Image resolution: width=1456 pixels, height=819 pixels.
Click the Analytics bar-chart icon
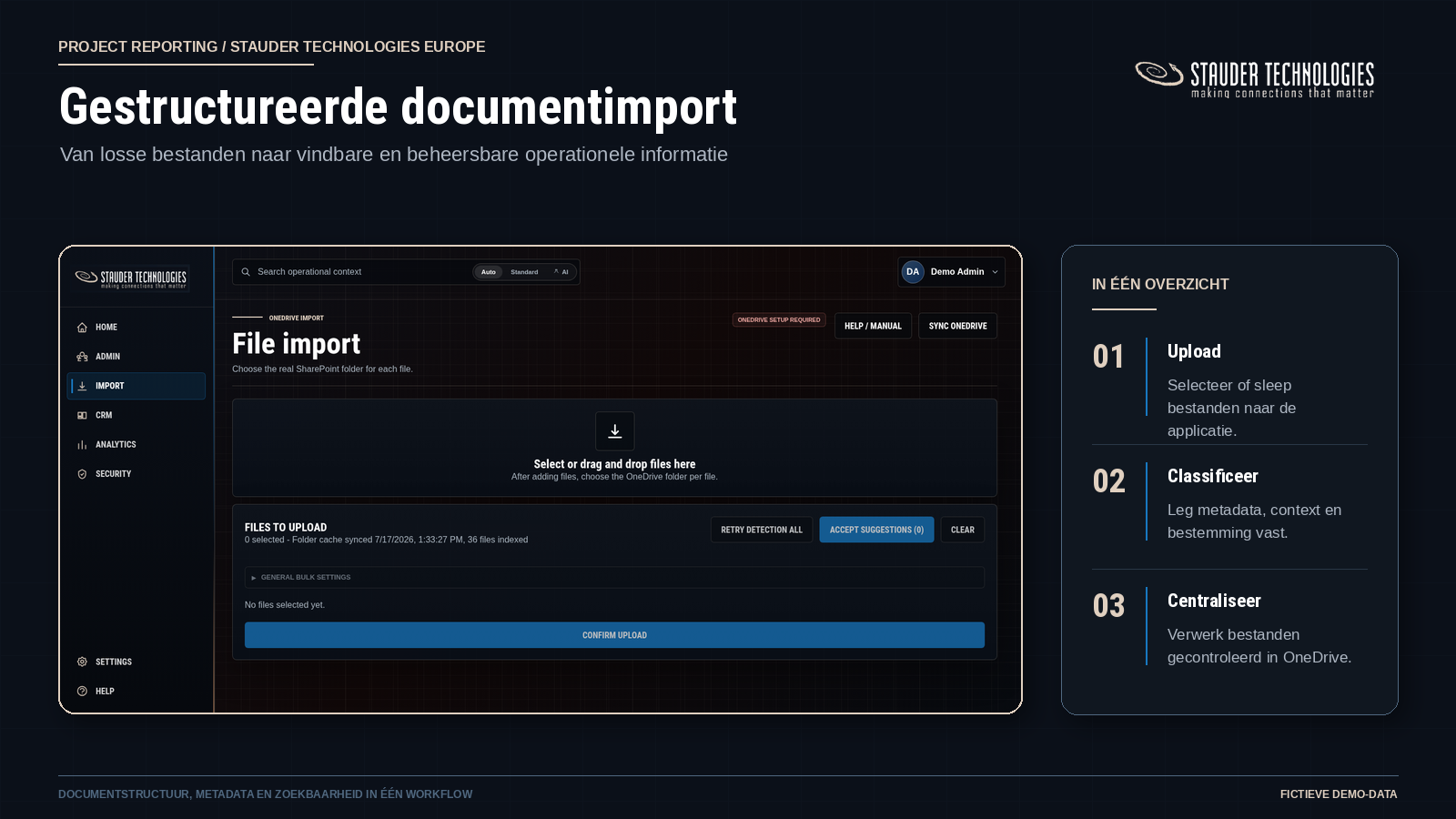(x=82, y=445)
